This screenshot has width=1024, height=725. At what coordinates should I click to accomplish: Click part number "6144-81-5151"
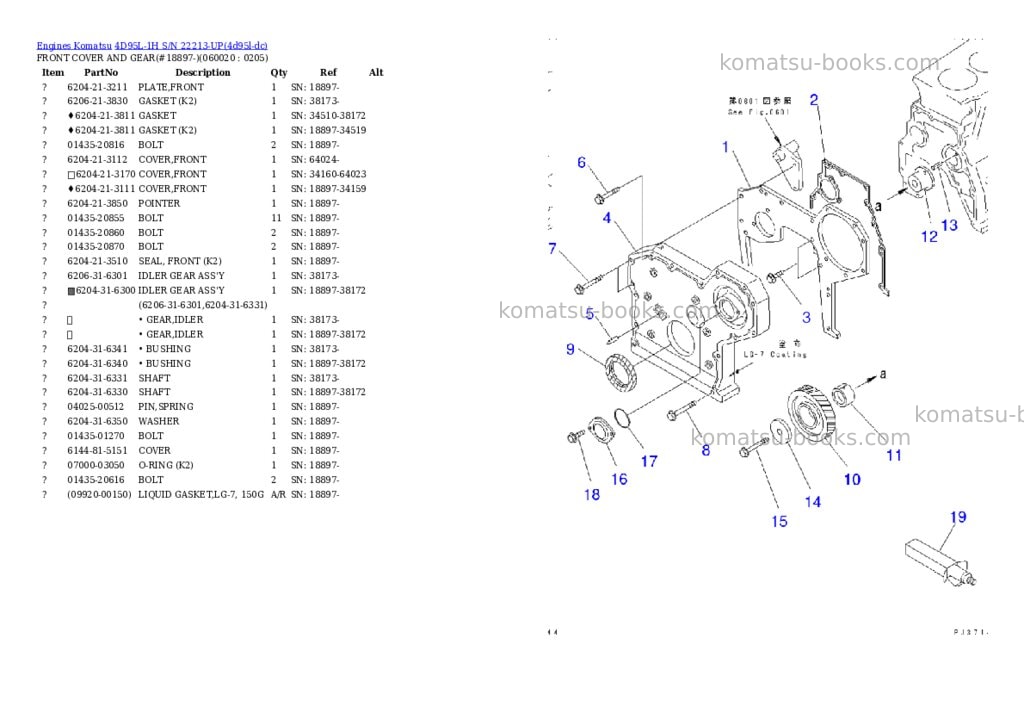[97, 451]
